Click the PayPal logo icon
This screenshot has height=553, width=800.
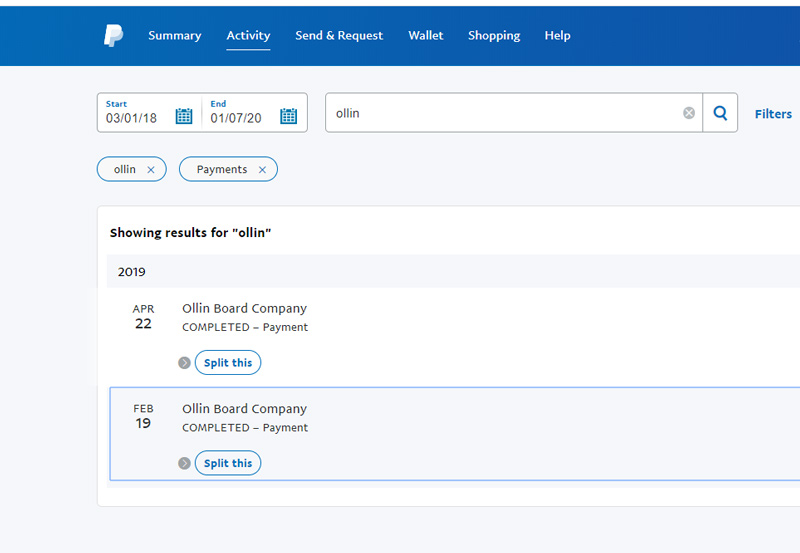click(x=113, y=35)
